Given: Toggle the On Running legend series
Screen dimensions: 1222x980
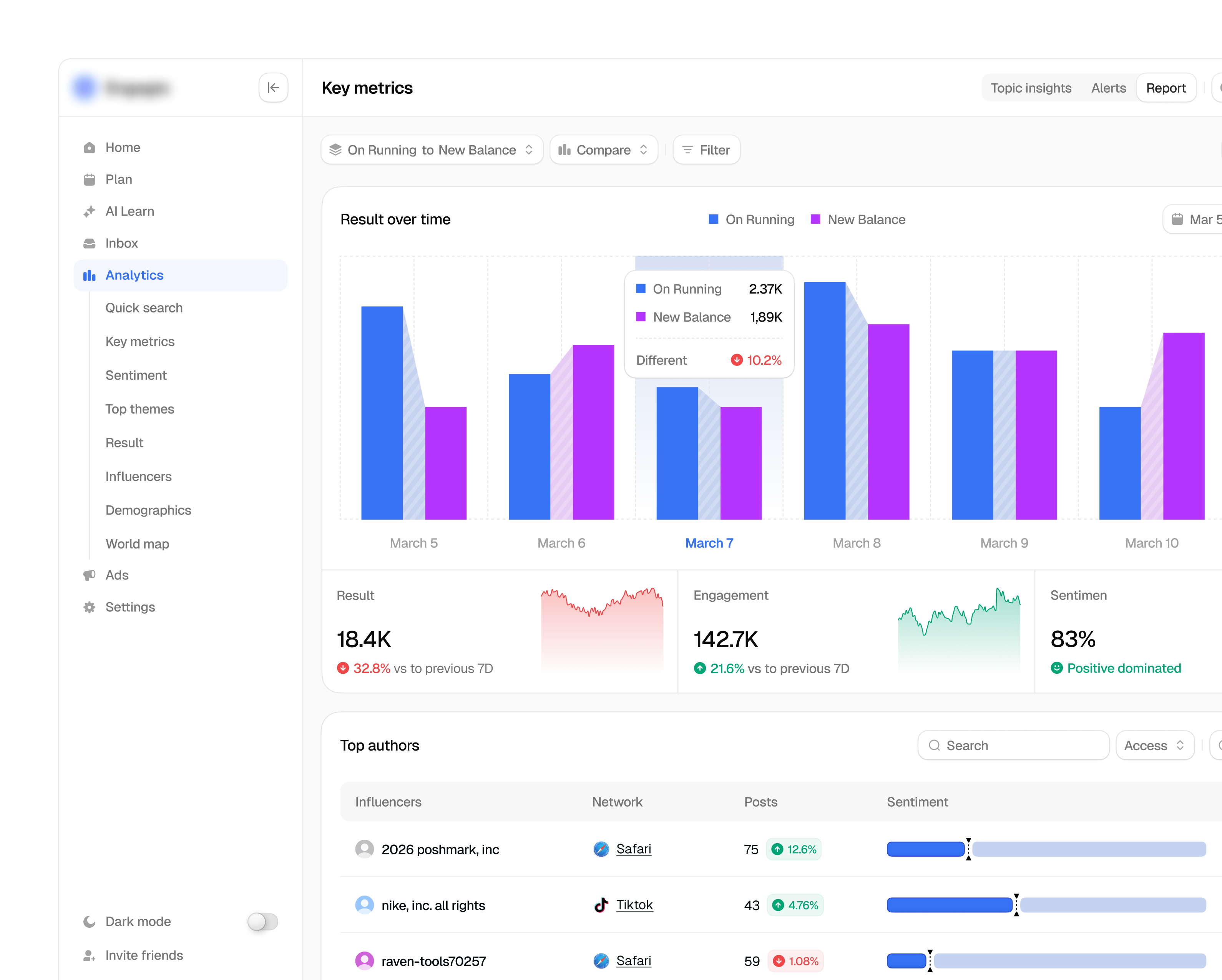Looking at the screenshot, I should coord(752,219).
